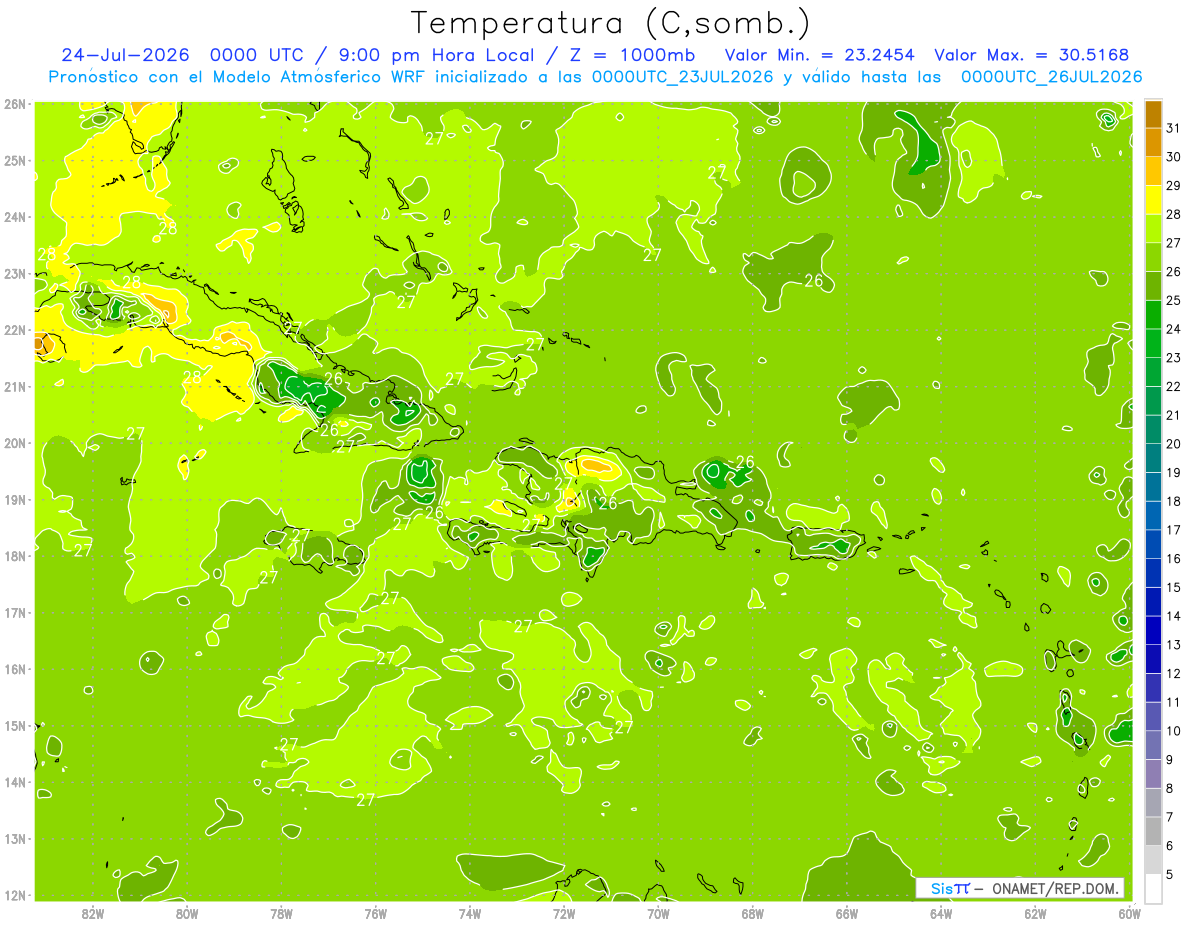Click the legend value "18"
1200x927 pixels.
click(1174, 501)
